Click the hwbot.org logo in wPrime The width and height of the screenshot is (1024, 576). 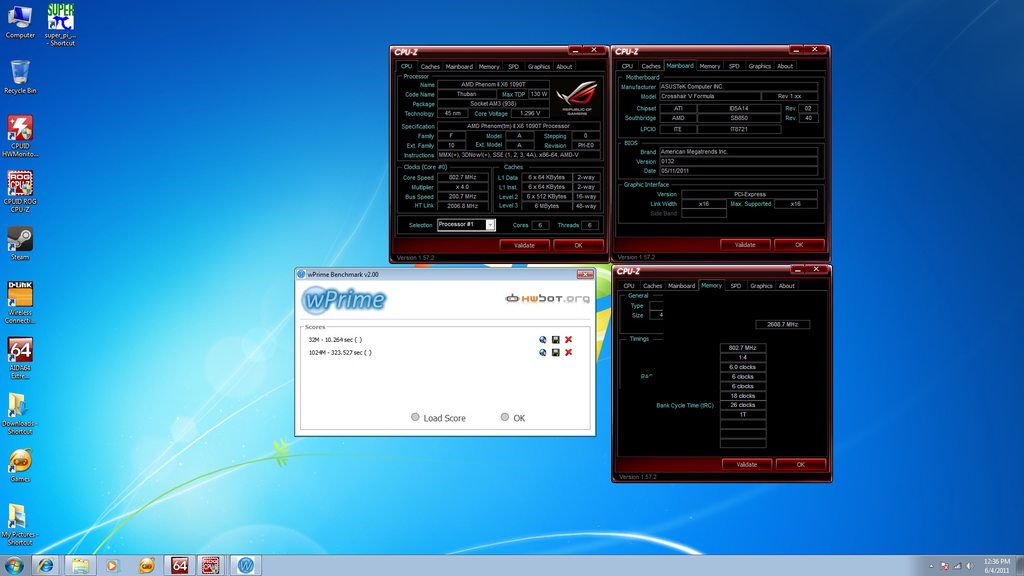pos(547,298)
